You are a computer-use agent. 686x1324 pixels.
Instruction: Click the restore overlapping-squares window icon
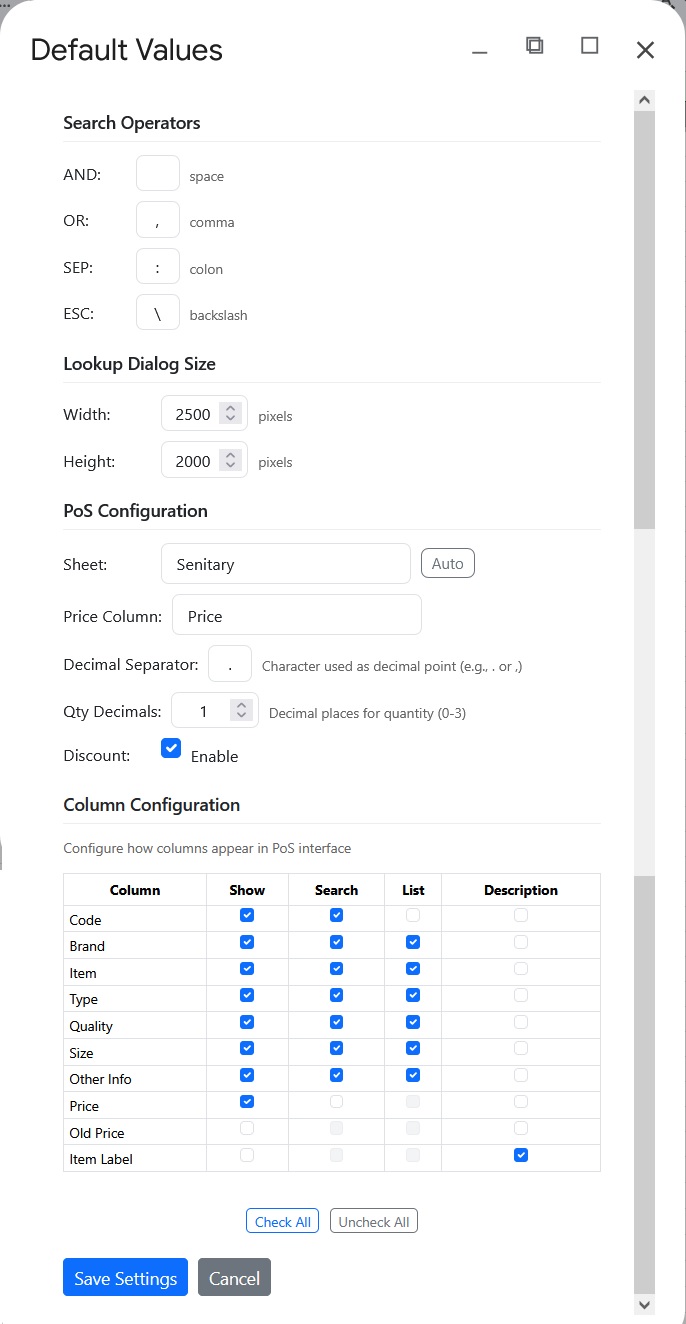535,45
